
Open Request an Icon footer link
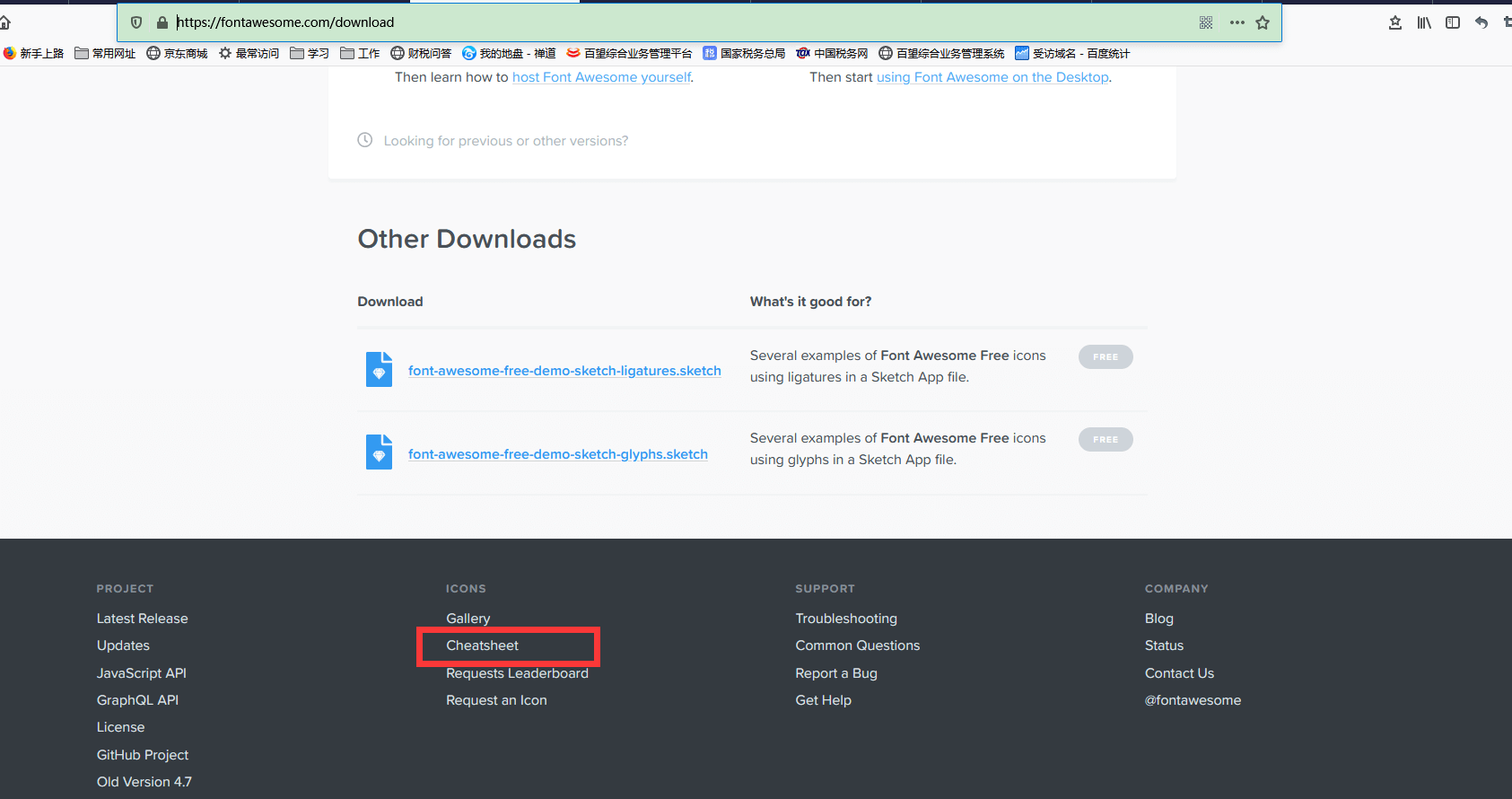[496, 700]
